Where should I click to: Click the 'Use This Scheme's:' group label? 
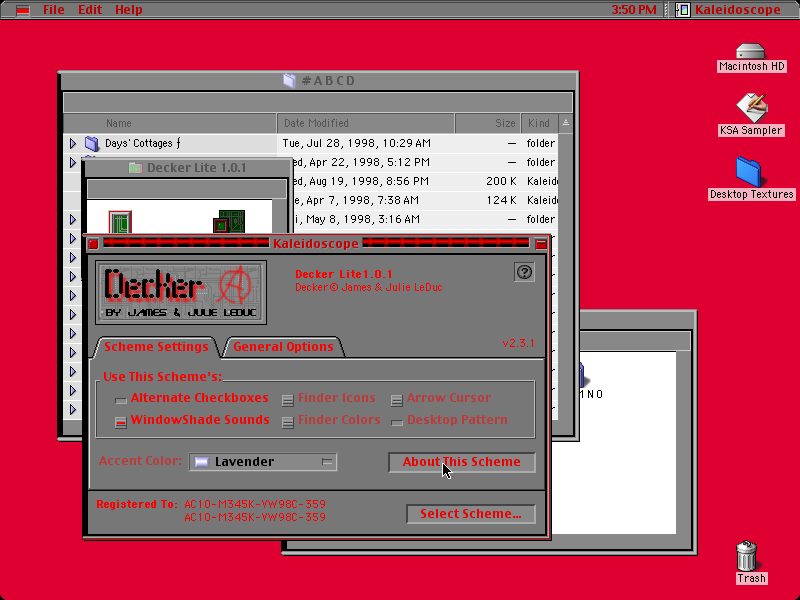click(162, 377)
